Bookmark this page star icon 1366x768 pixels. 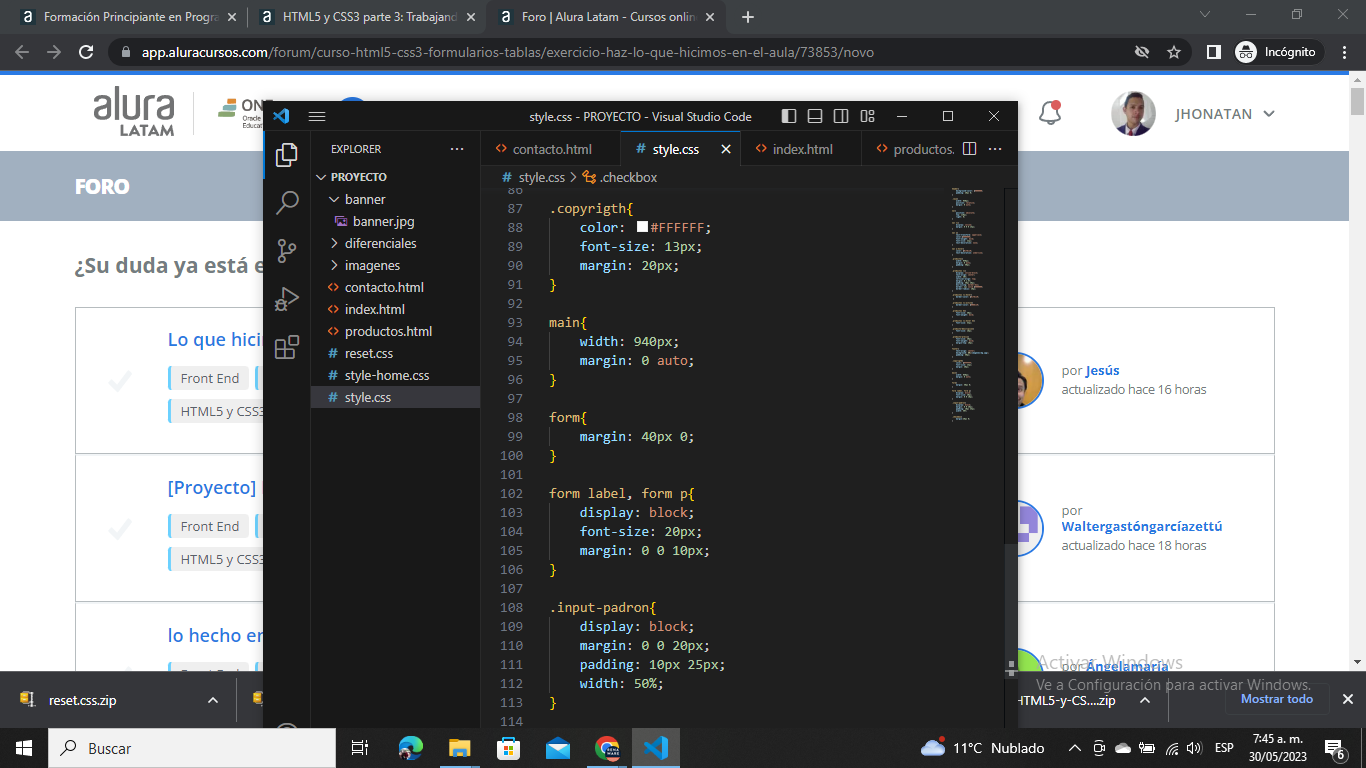coord(1174,52)
